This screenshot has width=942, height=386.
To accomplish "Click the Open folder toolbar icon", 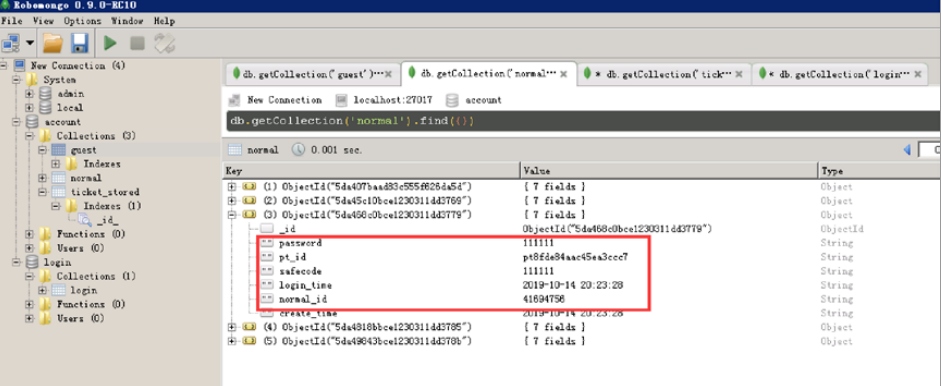I will [53, 43].
